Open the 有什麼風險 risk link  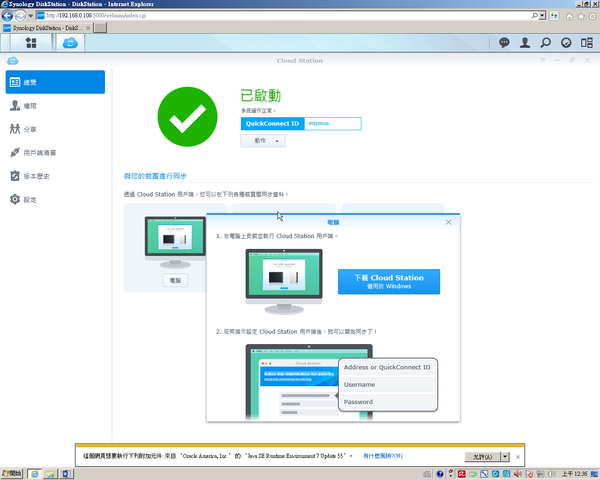[383, 456]
